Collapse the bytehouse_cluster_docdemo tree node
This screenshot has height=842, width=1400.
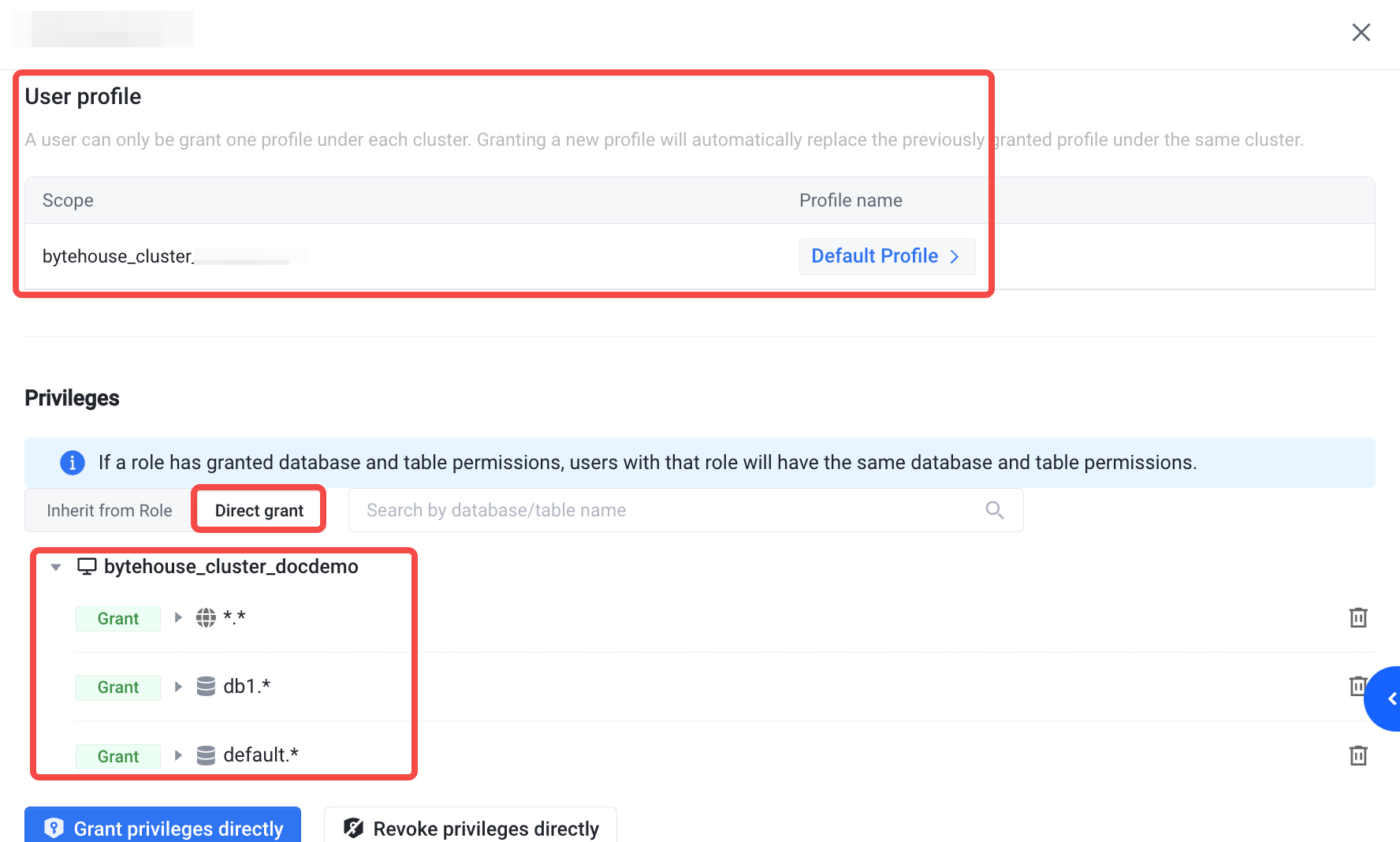point(55,567)
